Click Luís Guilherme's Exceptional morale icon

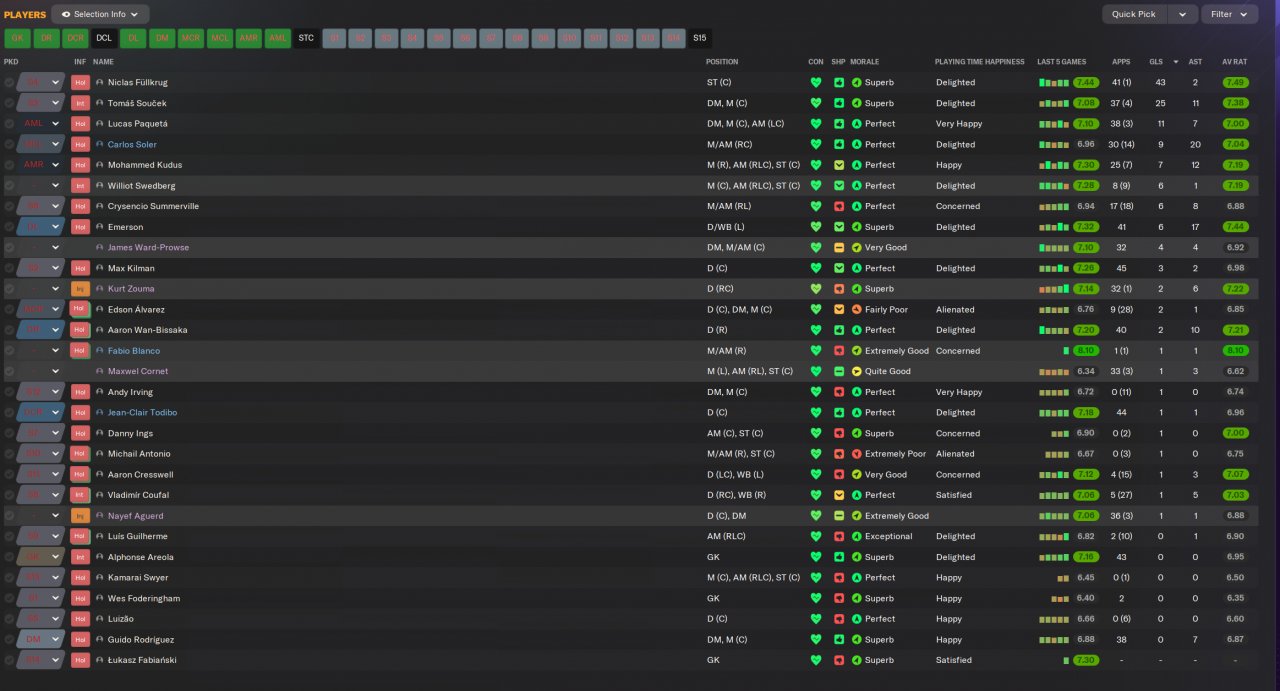click(x=856, y=536)
